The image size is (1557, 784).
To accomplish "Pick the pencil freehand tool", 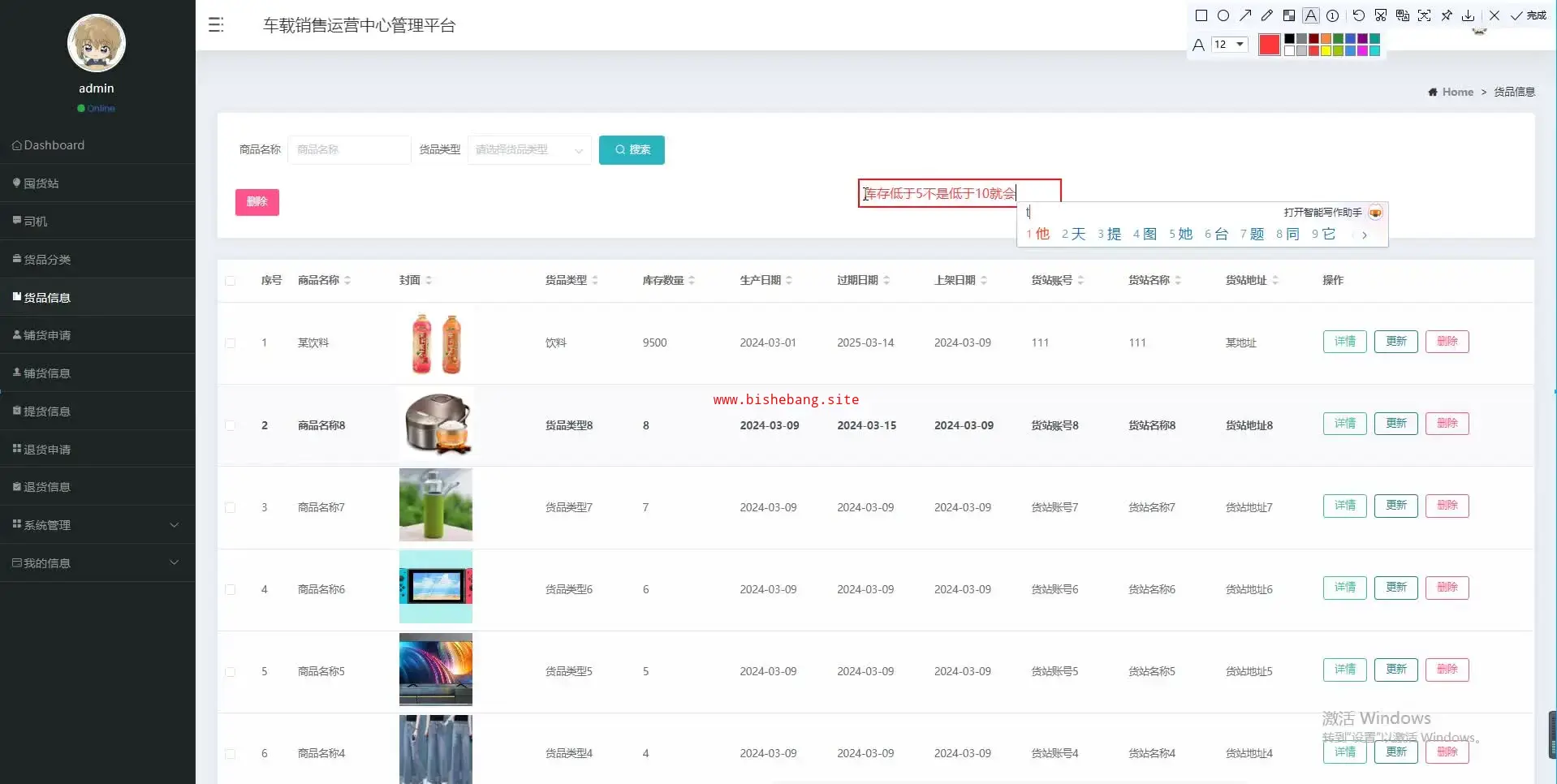I will click(1267, 15).
